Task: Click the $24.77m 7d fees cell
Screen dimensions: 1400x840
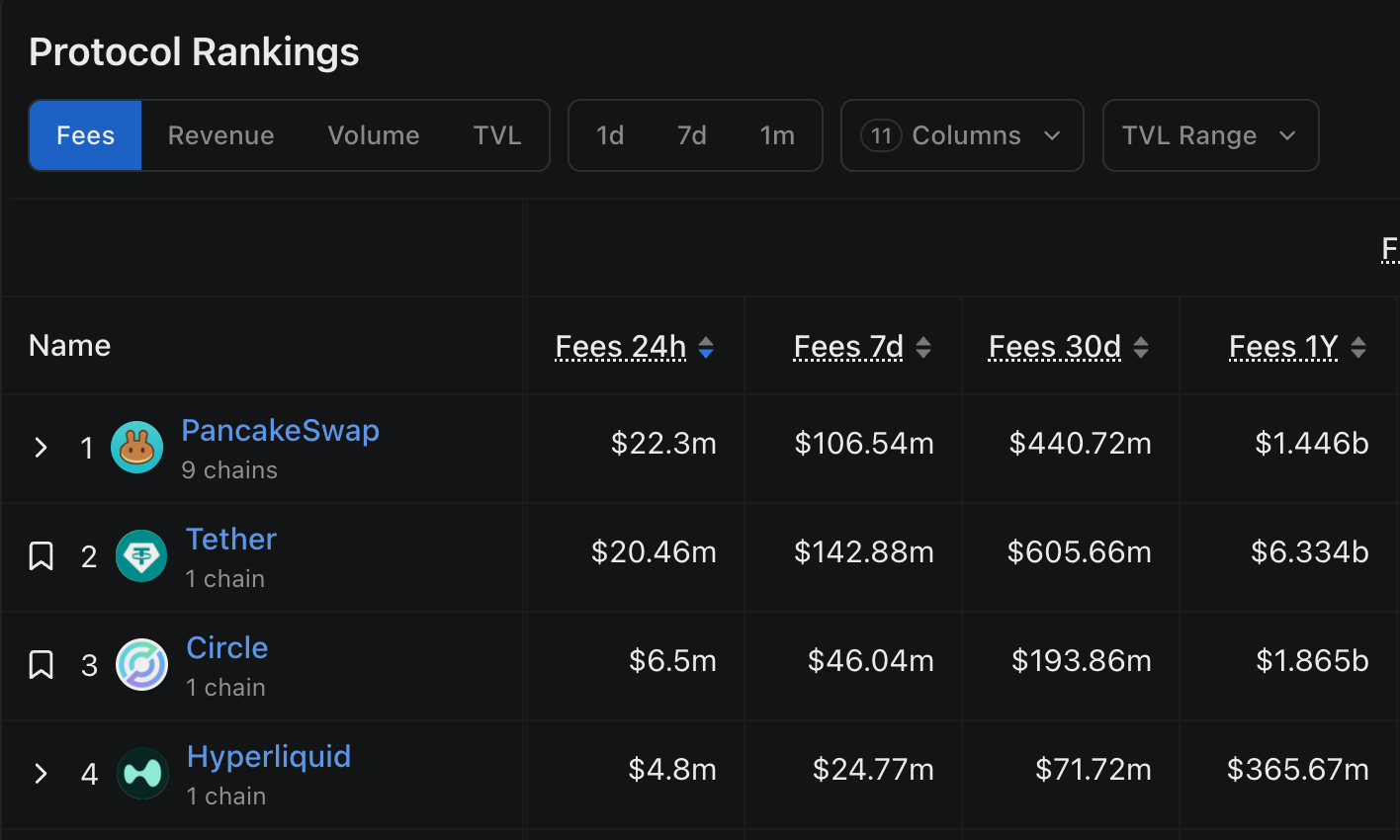Action: (873, 770)
